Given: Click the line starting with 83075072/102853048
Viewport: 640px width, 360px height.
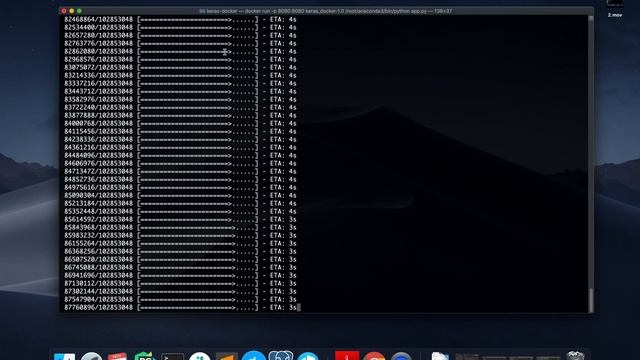Looking at the screenshot, I should tap(180, 67).
